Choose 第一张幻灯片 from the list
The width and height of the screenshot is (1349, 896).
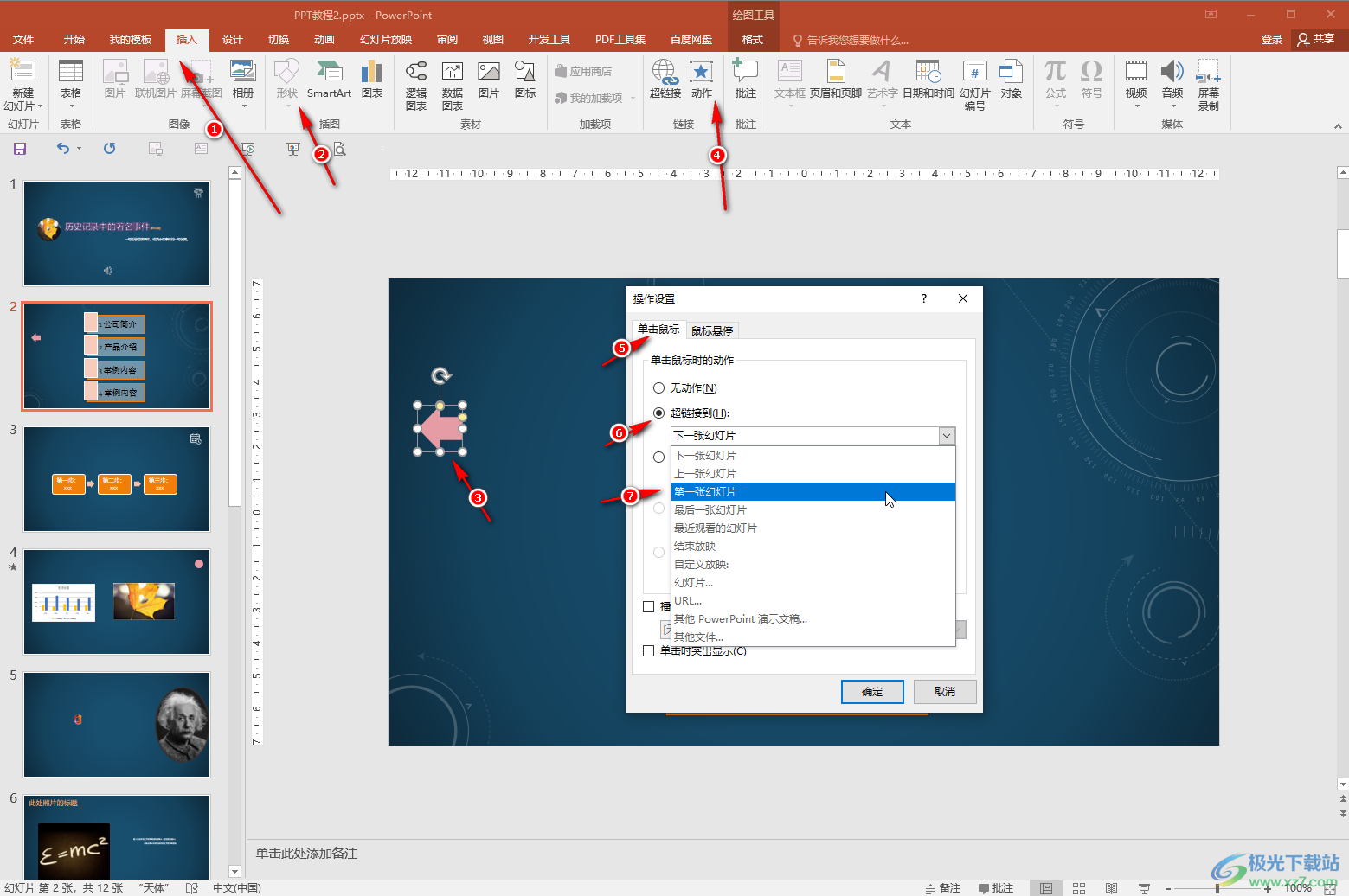813,491
